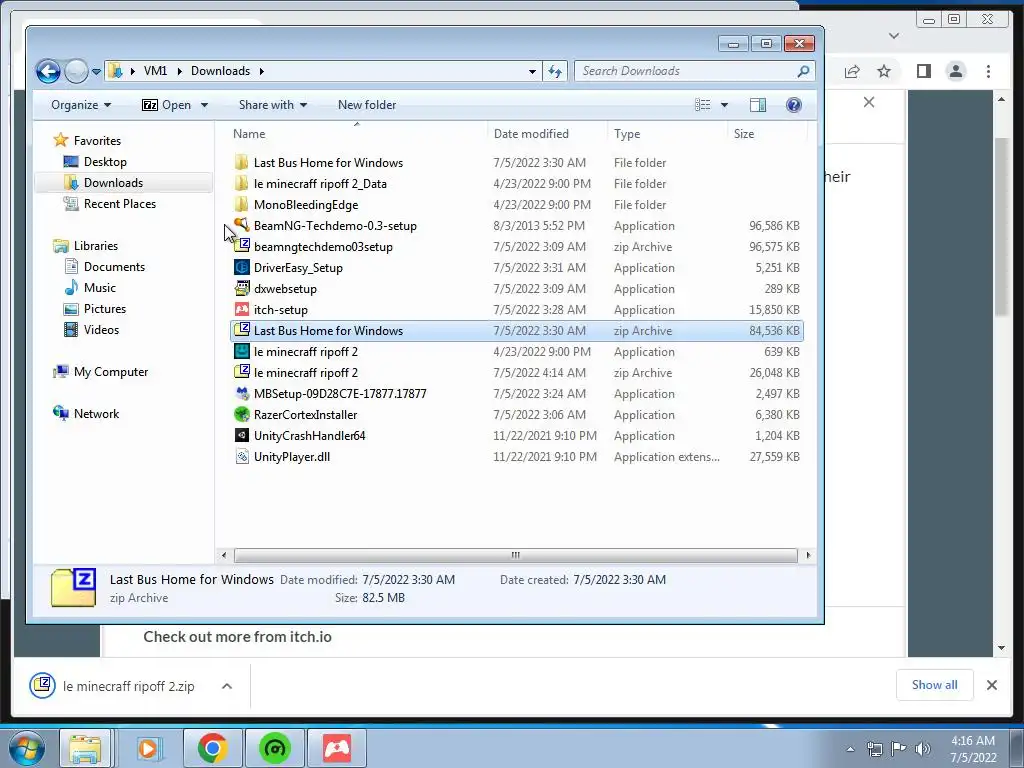Viewport: 1024px width, 768px height.
Task: Expand arrow after Downloads in breadcrumb
Action: [x=261, y=71]
